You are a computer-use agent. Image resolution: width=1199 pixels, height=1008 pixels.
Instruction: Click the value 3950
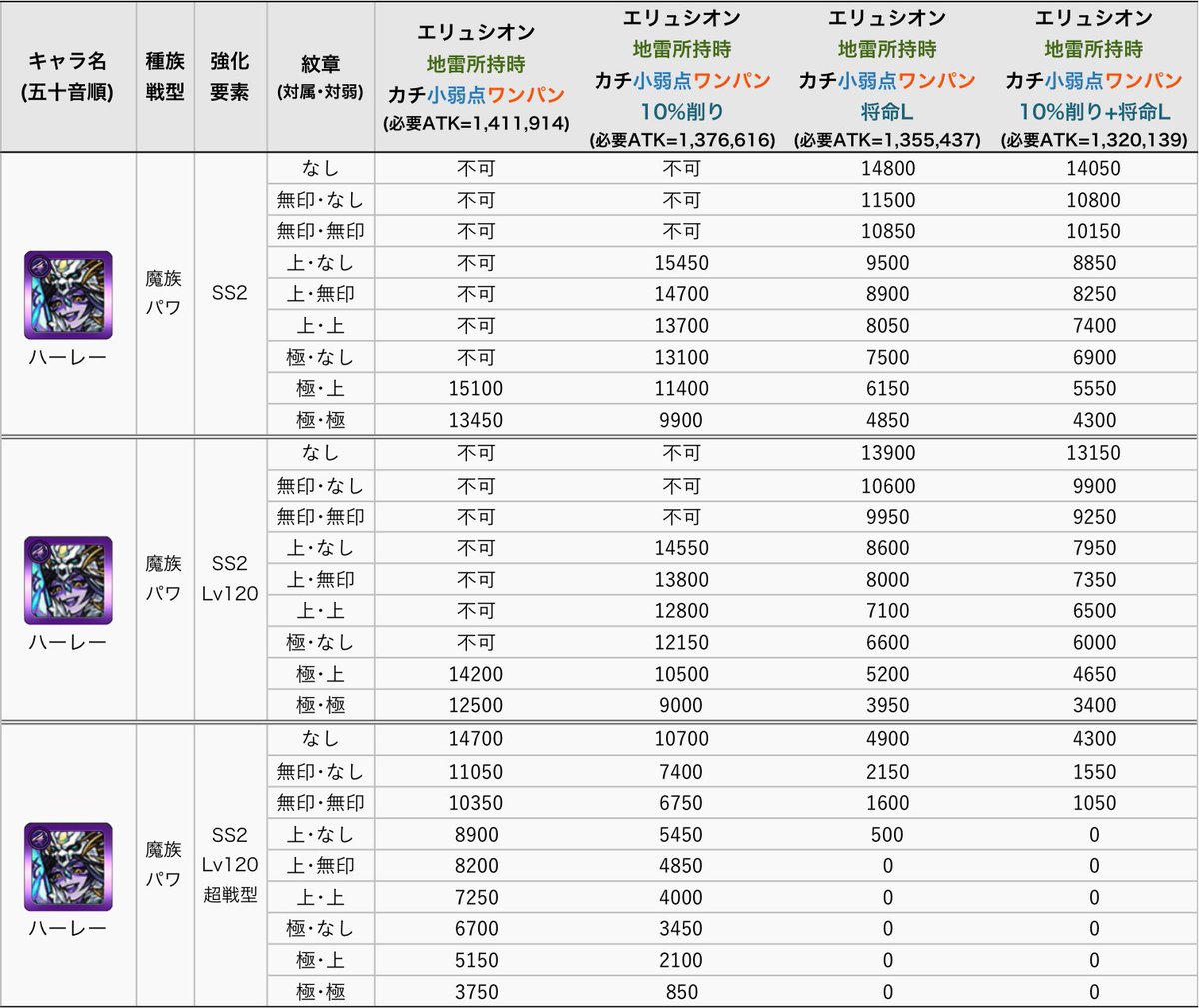pos(888,705)
